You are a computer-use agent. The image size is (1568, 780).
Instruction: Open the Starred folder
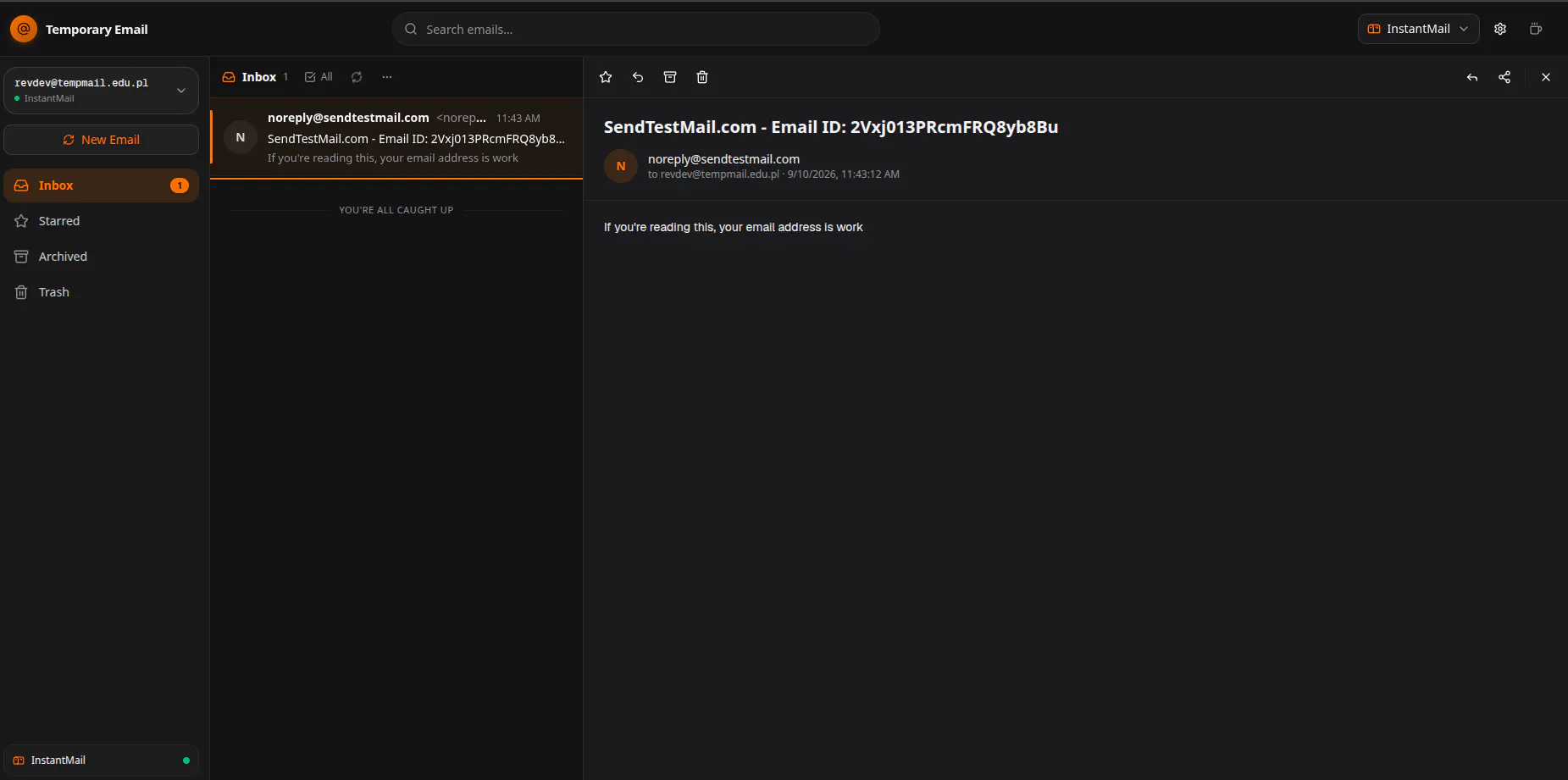101,221
